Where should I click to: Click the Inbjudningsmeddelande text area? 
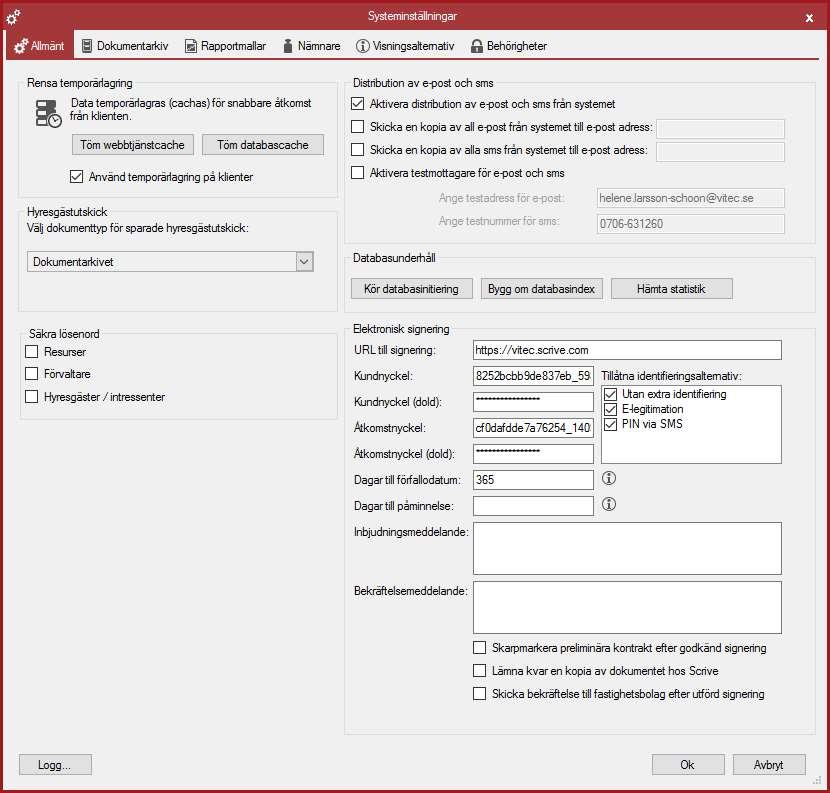(x=627, y=548)
